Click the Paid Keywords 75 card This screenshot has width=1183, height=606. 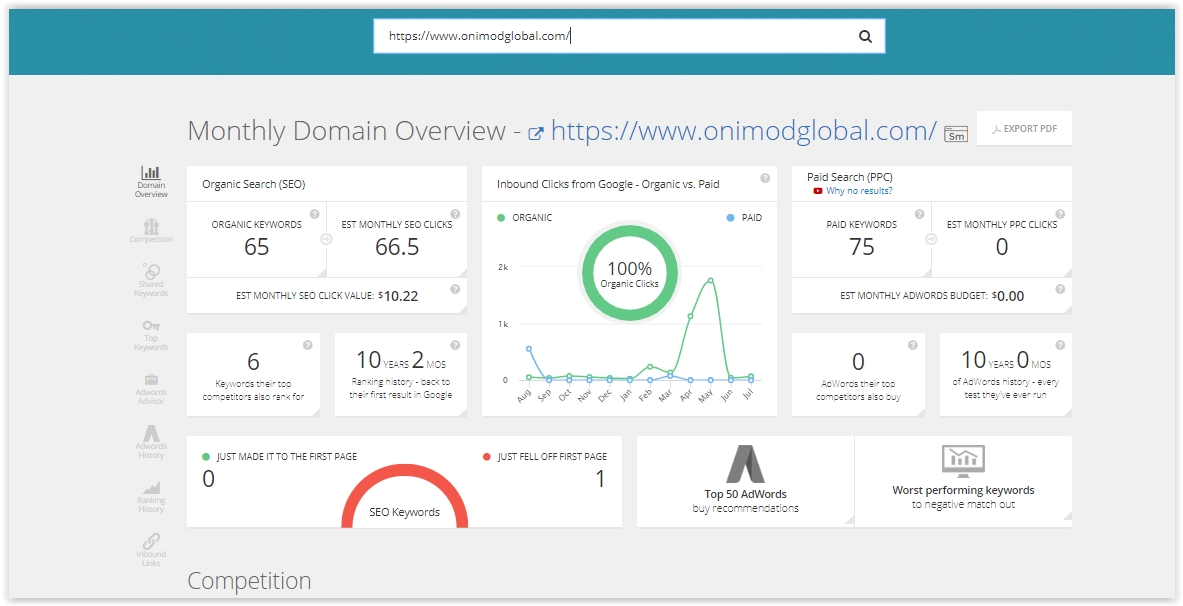coord(862,239)
